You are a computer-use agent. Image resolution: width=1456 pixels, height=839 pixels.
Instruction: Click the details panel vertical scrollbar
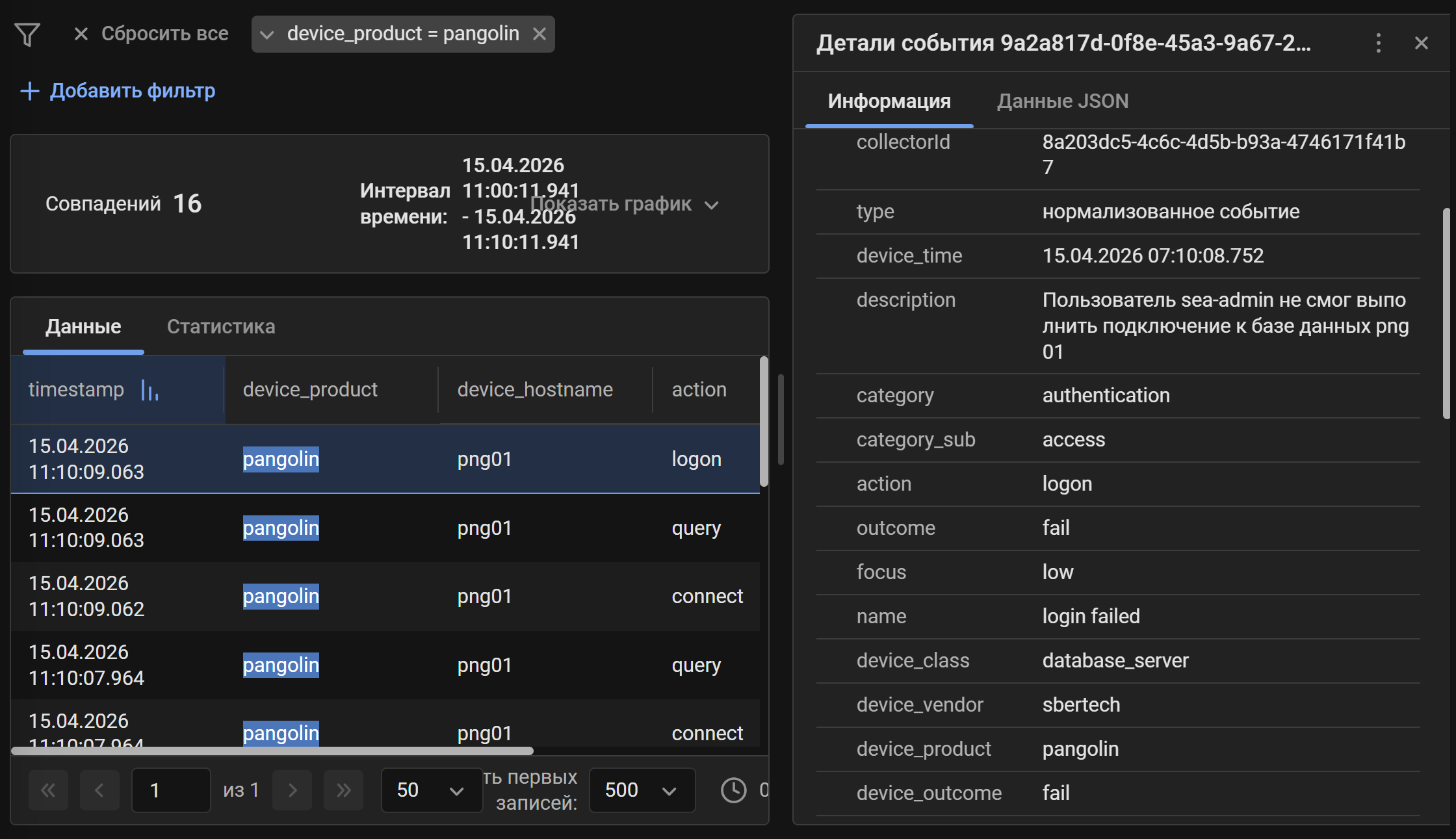pyautogui.click(x=1446, y=313)
